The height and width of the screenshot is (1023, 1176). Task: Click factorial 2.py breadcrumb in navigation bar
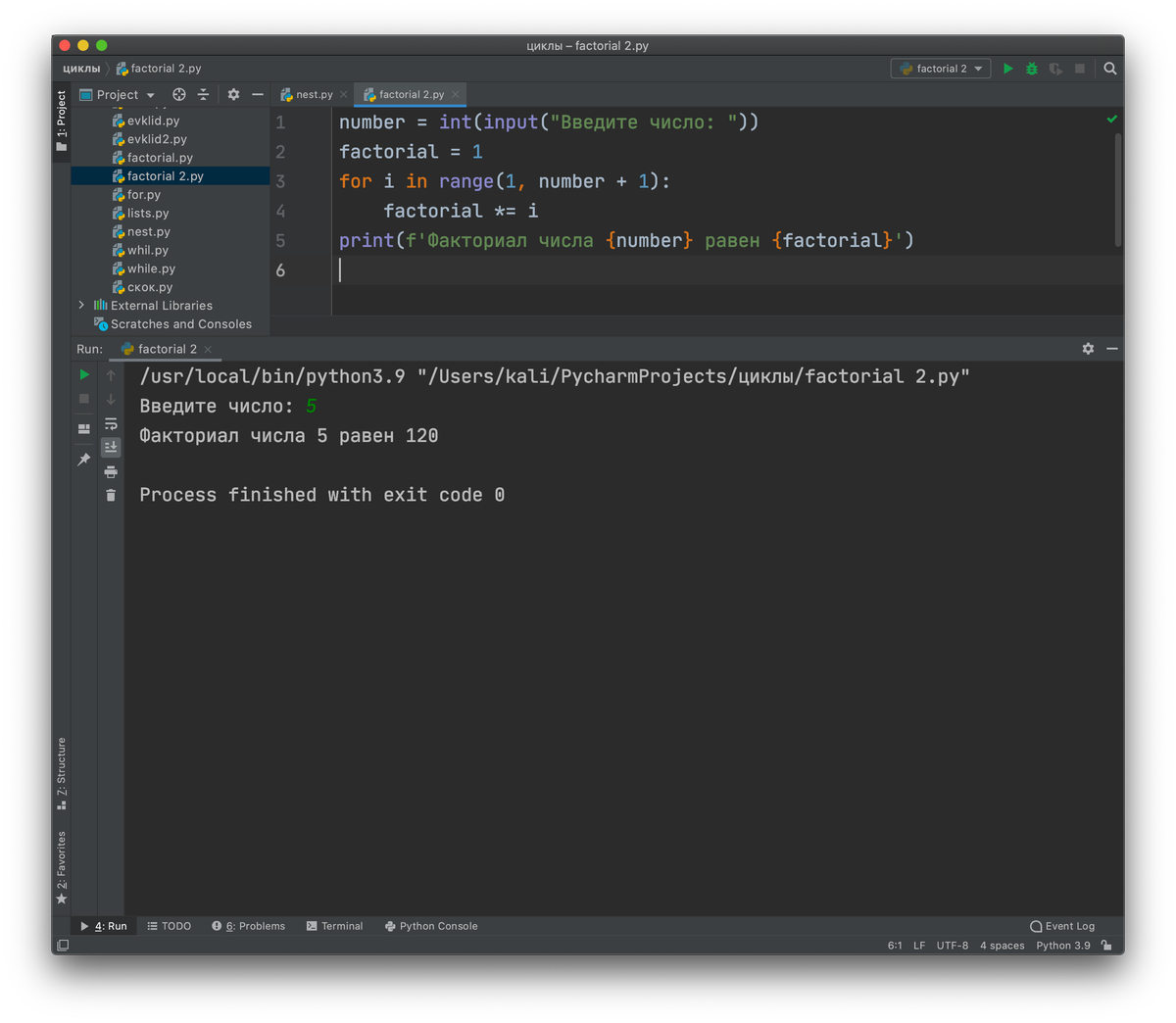click(x=159, y=69)
